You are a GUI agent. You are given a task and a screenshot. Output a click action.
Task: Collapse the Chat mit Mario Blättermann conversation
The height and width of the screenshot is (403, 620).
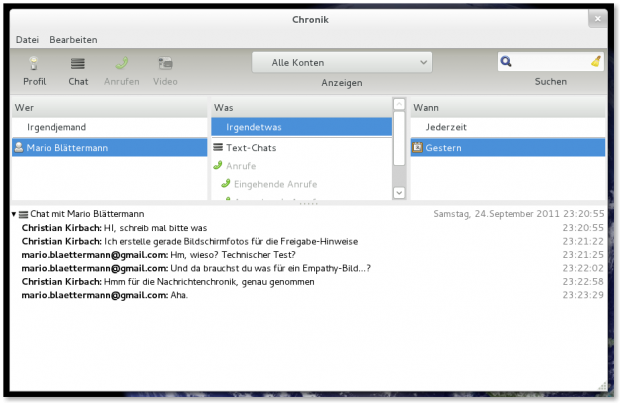click(x=14, y=214)
